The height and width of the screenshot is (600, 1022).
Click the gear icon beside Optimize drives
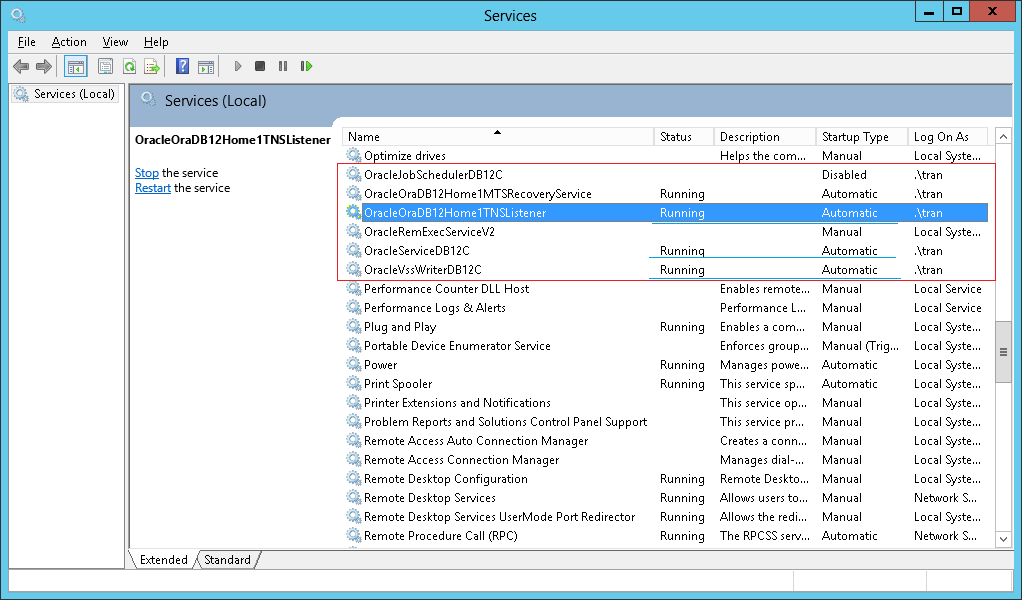353,155
